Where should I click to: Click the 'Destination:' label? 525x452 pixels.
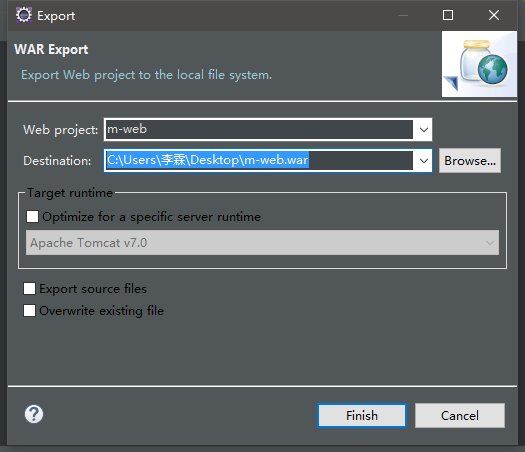pyautogui.click(x=57, y=161)
